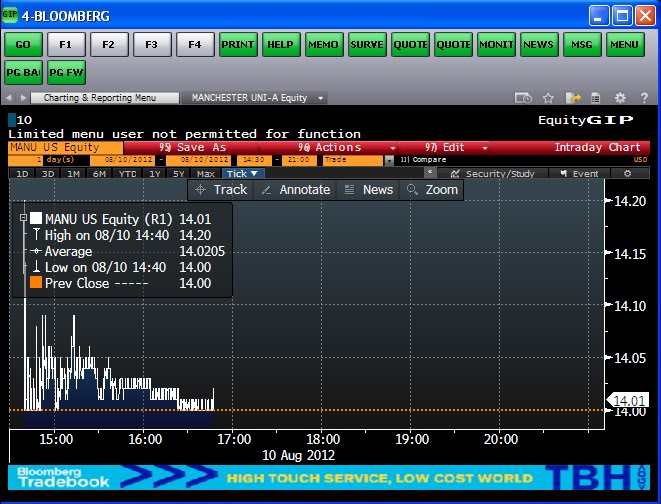
Task: Open Charting & Reporting Menu tab
Action: [x=105, y=98]
